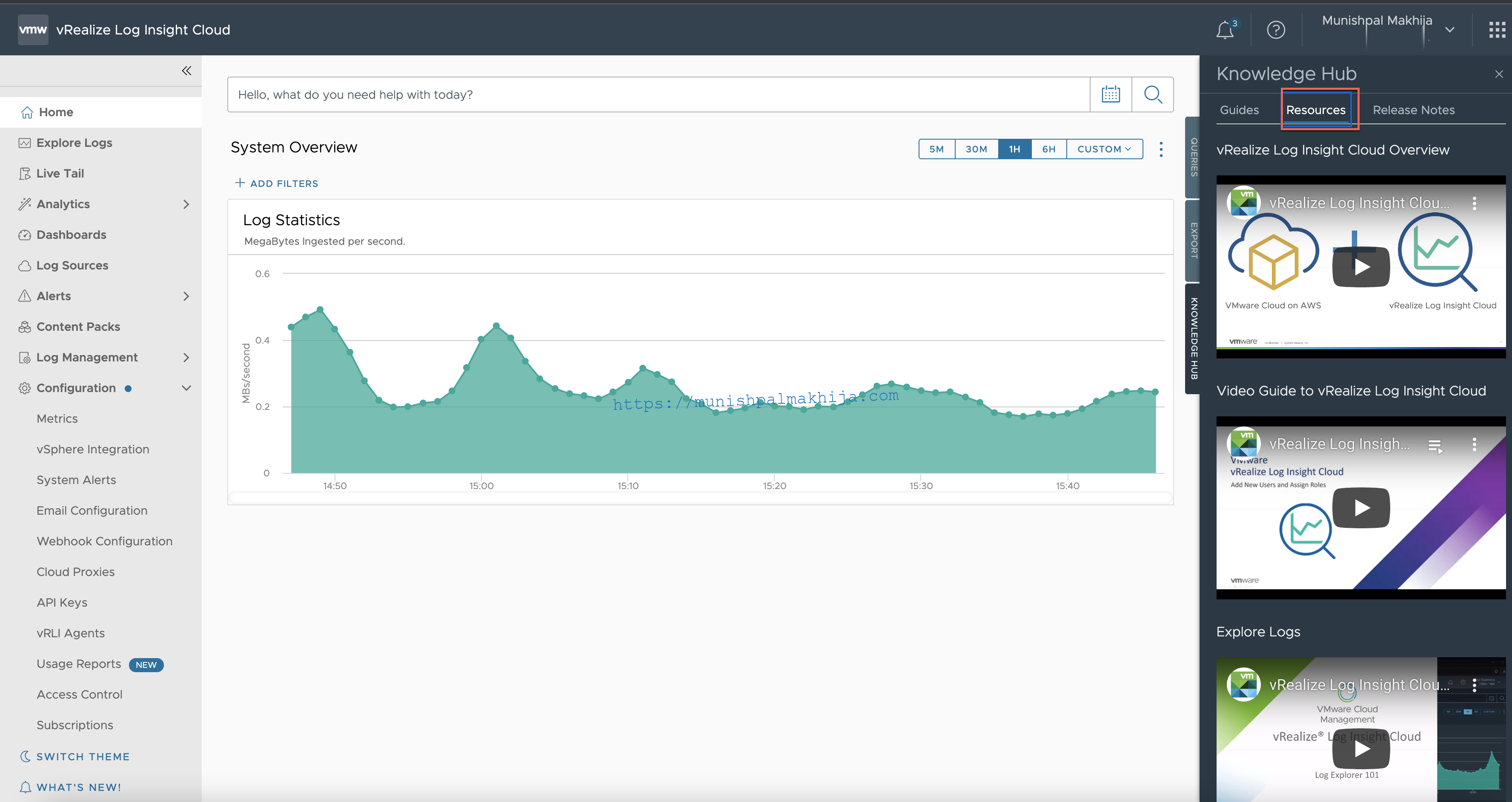Open Access Control page

click(79, 695)
